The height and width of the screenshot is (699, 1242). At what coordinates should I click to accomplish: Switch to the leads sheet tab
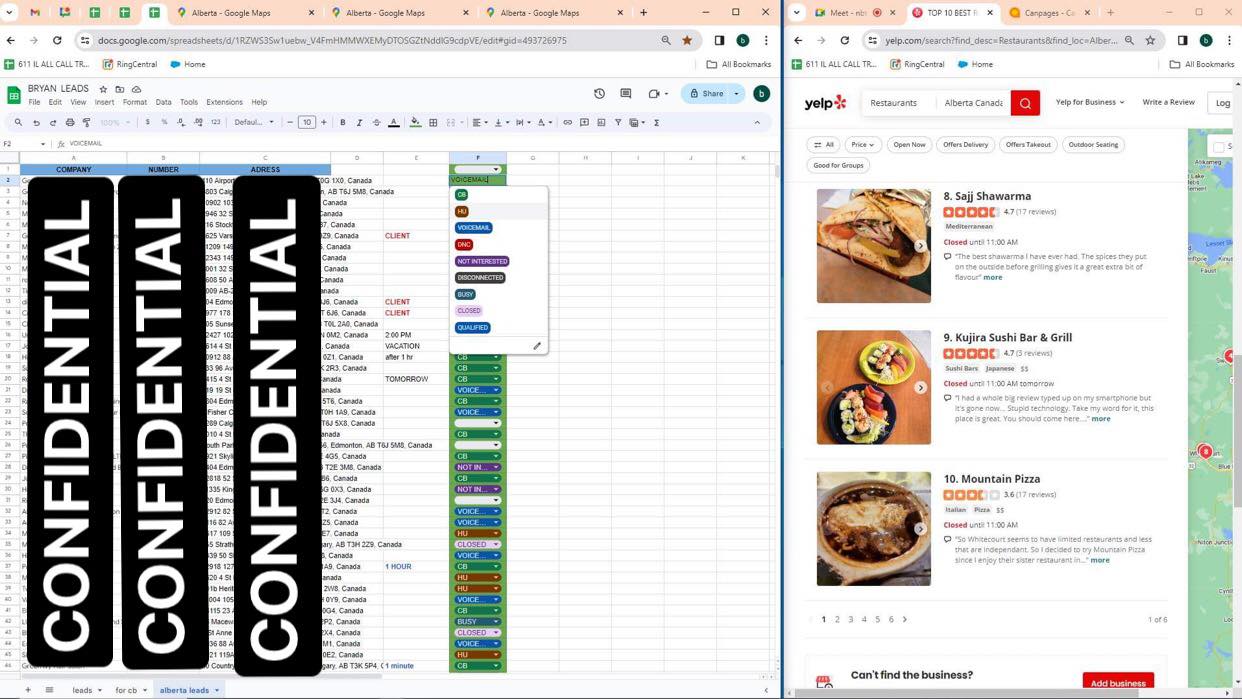point(82,690)
